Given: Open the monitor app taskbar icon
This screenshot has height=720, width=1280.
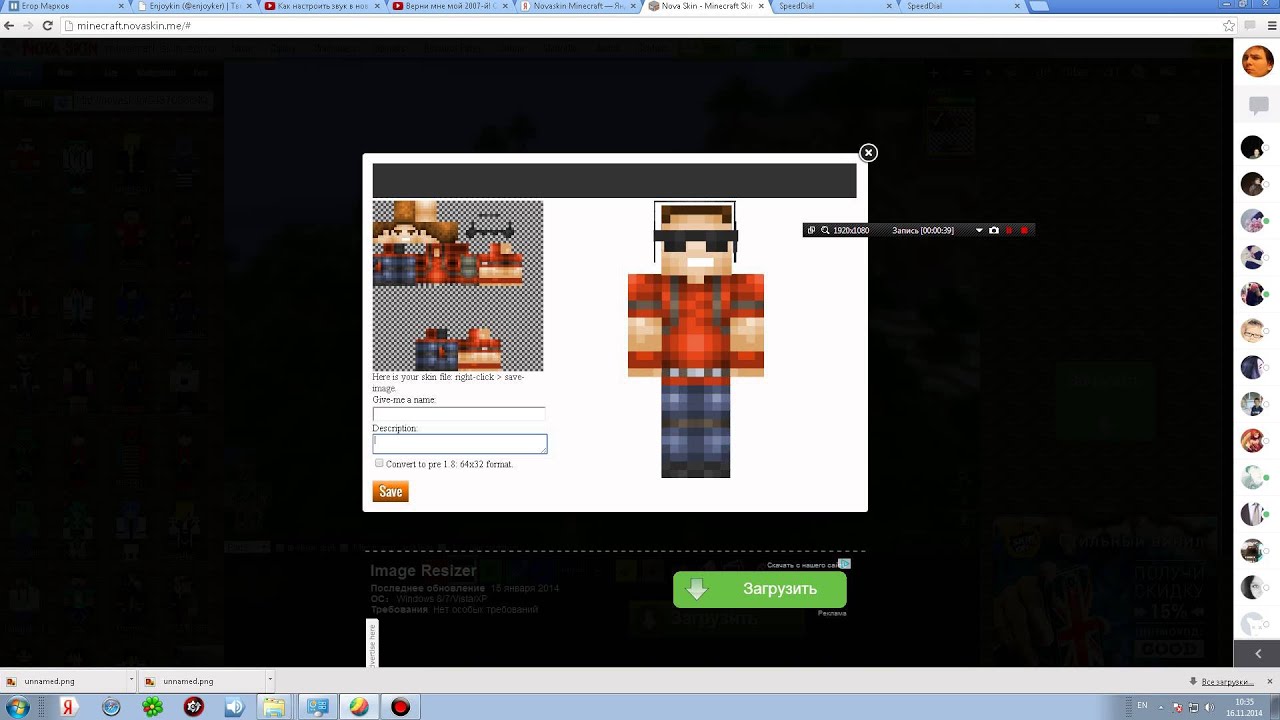Looking at the screenshot, I should click(318, 707).
